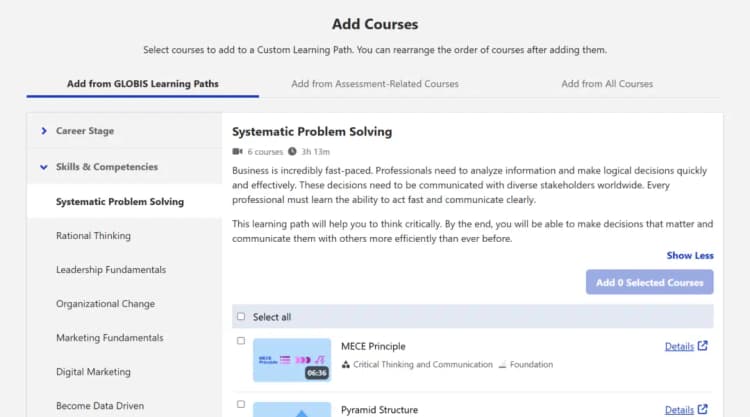Screen dimensions: 750x417
Task: Click the Career Stage label
Action: pyautogui.click(x=85, y=131)
